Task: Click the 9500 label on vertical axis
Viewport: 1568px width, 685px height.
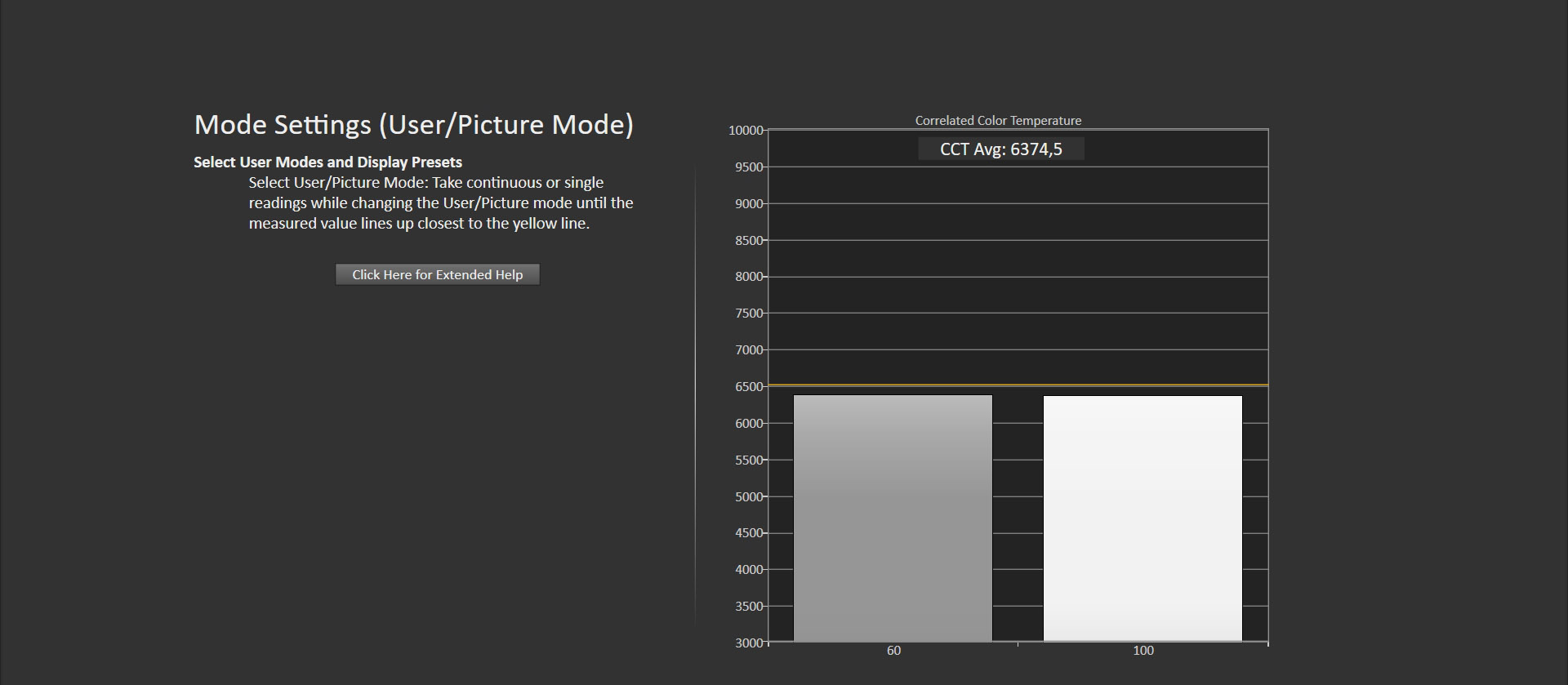Action: point(749,167)
